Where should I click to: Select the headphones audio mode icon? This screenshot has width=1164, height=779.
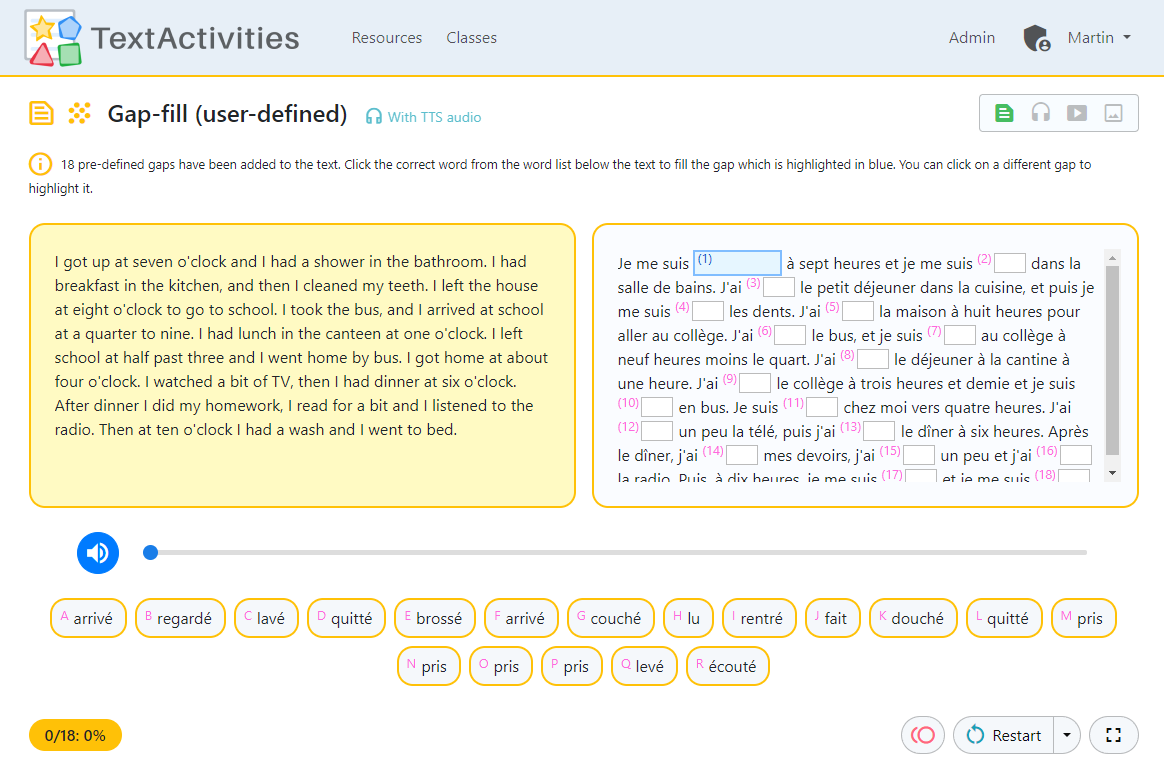1041,113
